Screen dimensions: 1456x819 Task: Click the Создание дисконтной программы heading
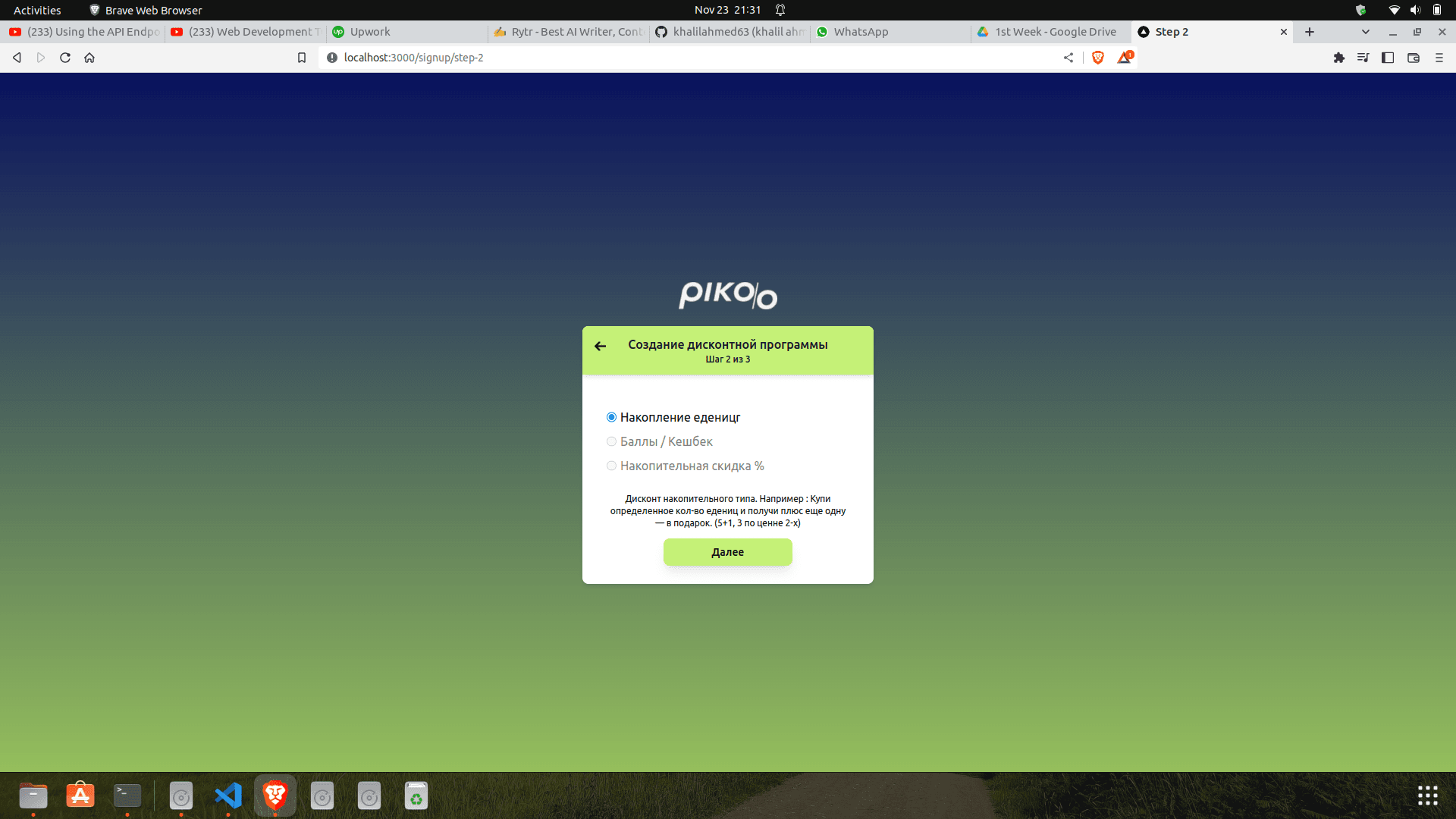pyautogui.click(x=727, y=344)
